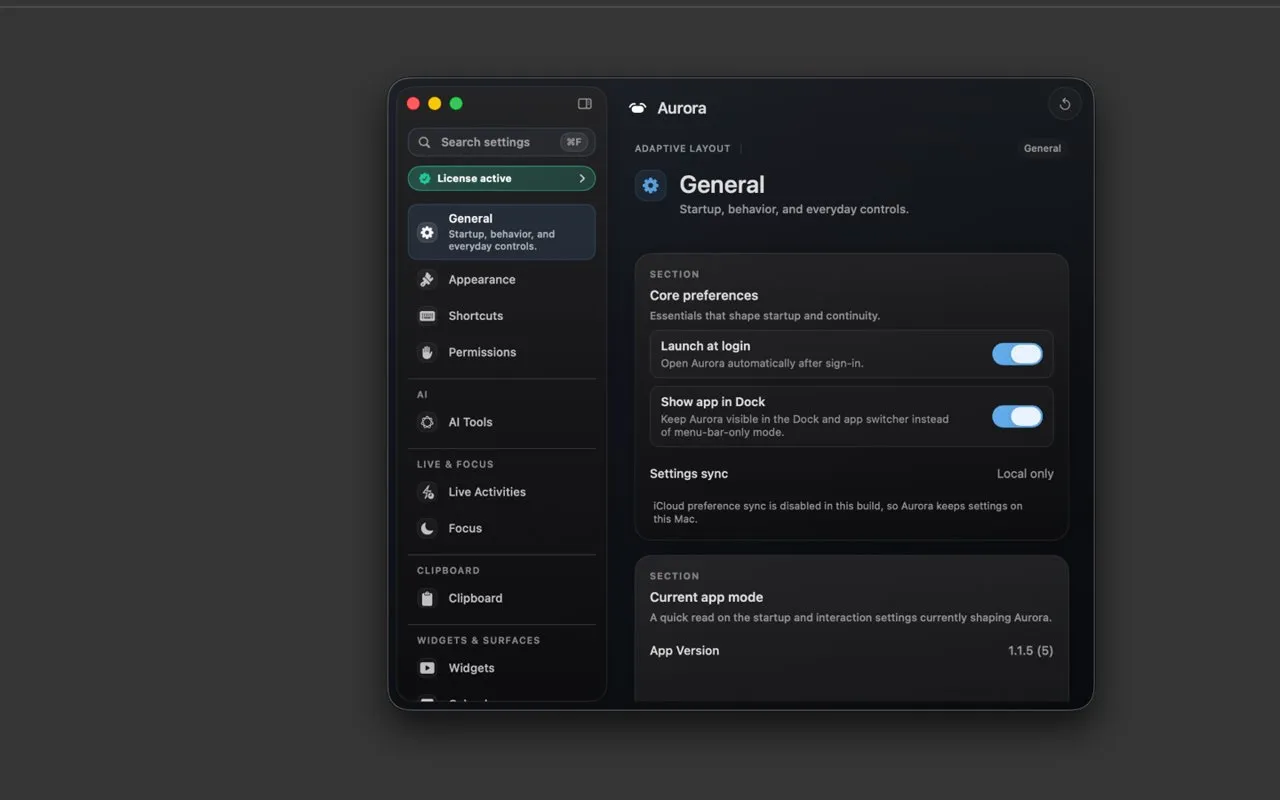
Task: Click the Widgets play icon
Action: click(427, 668)
